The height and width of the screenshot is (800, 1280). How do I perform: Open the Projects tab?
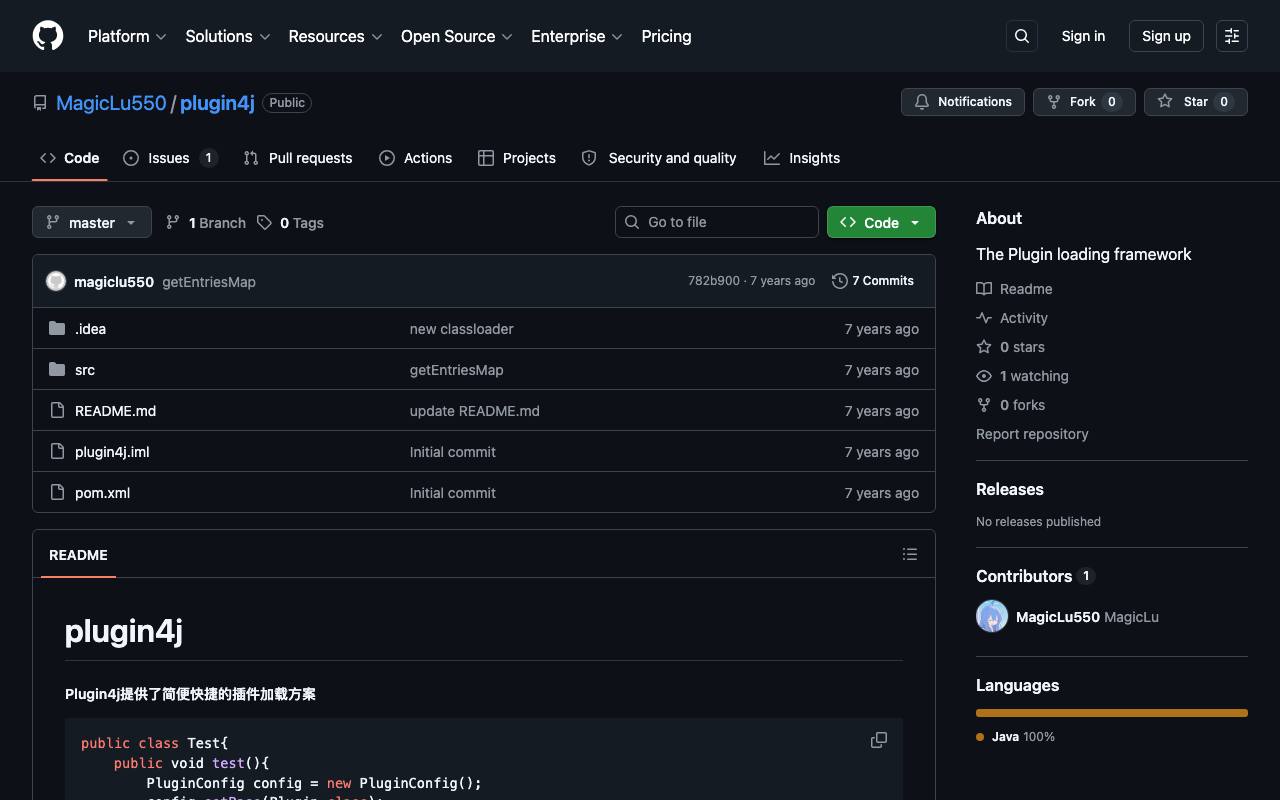[517, 158]
